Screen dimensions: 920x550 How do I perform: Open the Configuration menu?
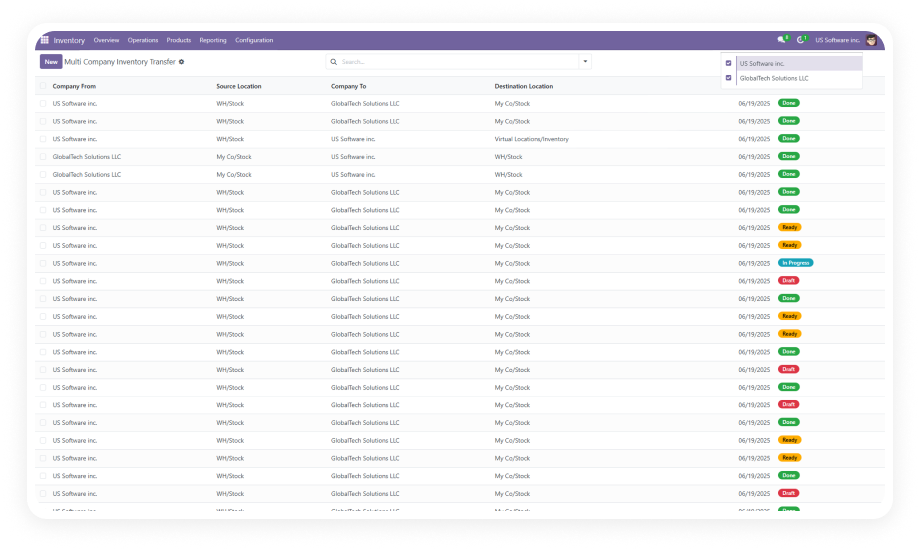(x=254, y=41)
